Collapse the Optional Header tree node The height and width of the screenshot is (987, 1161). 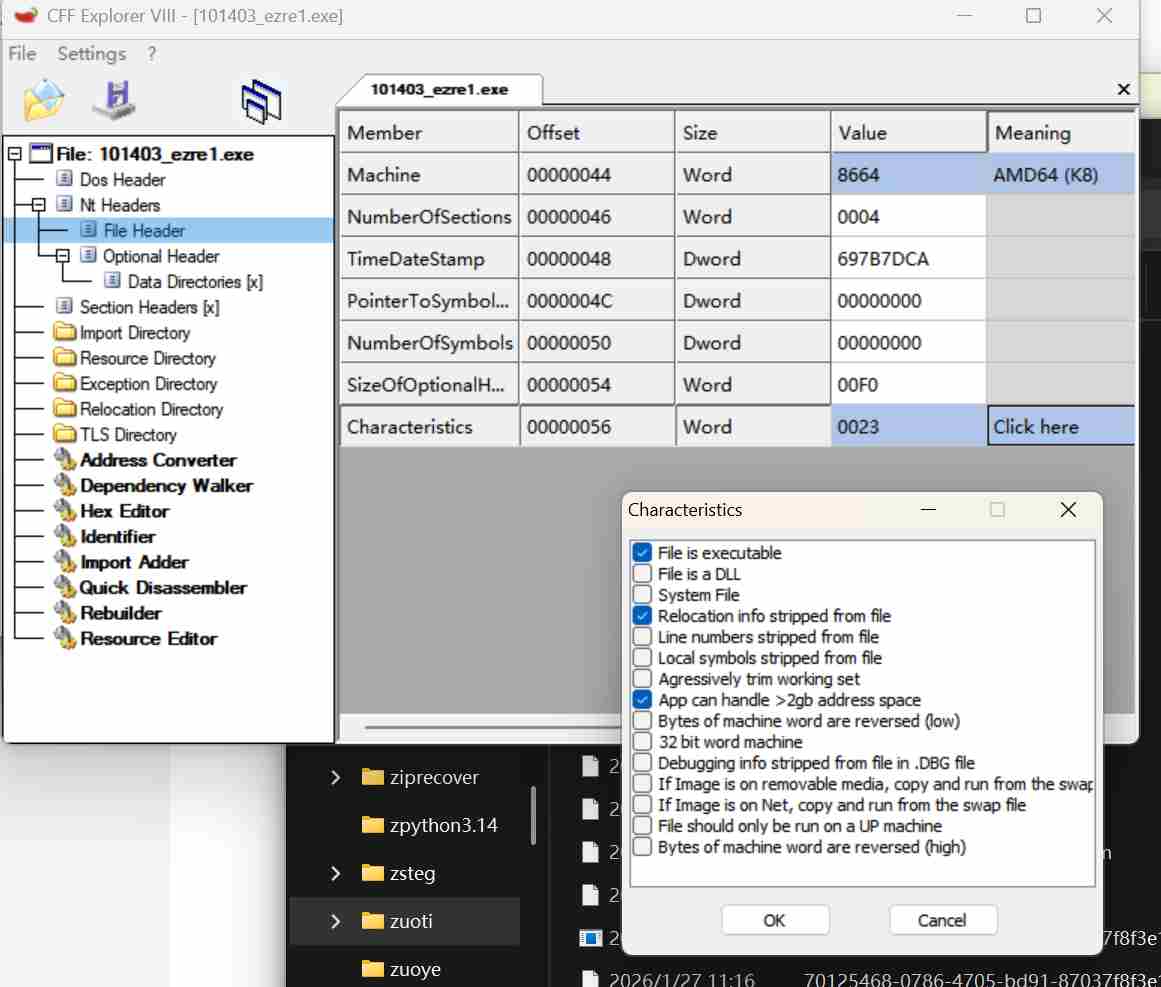point(63,255)
